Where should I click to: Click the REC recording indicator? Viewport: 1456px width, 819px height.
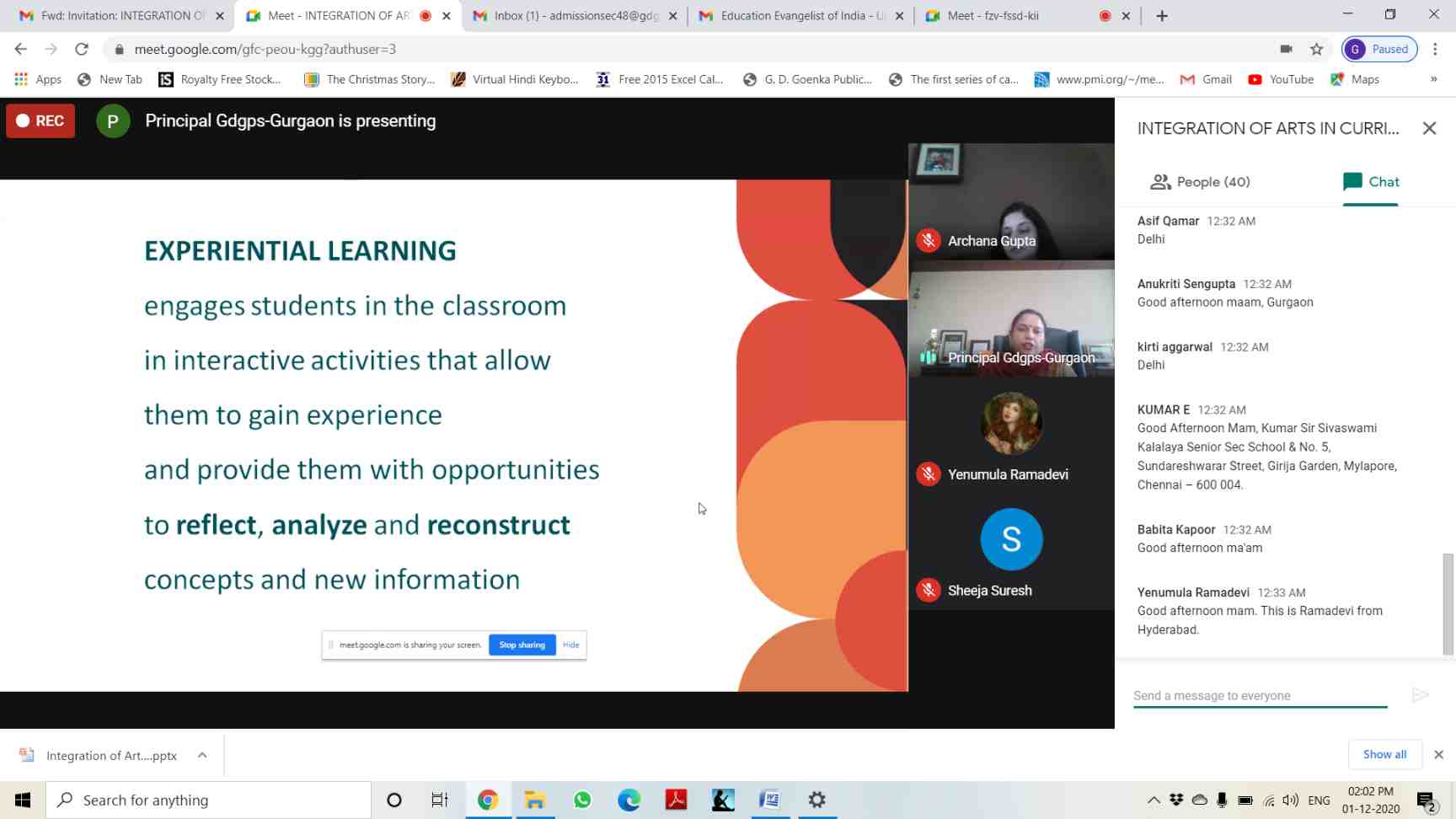pos(40,120)
